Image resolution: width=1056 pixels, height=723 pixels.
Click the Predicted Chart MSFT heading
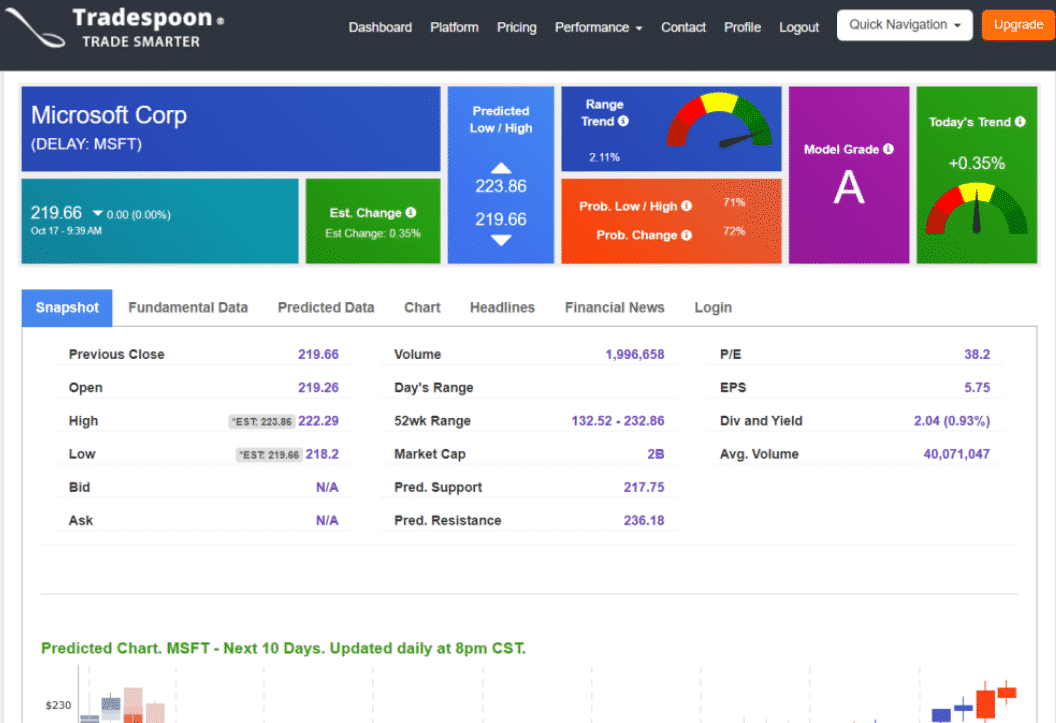pyautogui.click(x=284, y=648)
